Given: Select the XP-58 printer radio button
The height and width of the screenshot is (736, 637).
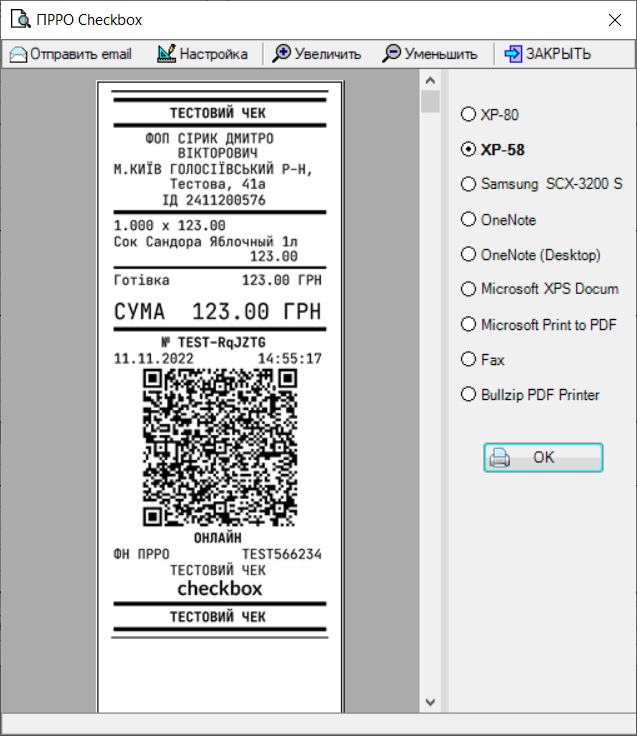Looking at the screenshot, I should (468, 149).
